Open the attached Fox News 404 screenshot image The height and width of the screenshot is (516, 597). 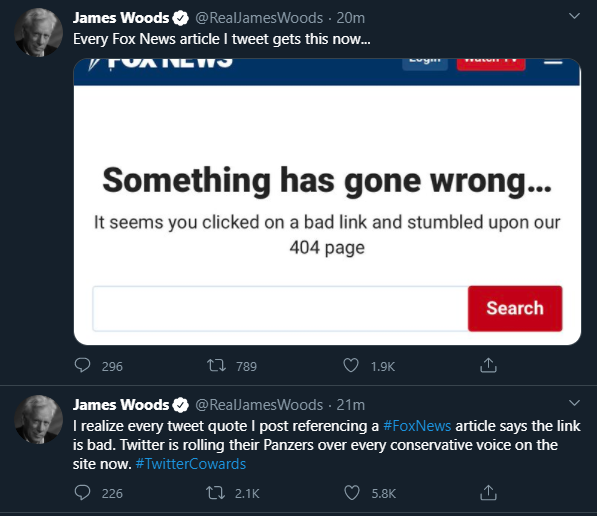coord(327,201)
